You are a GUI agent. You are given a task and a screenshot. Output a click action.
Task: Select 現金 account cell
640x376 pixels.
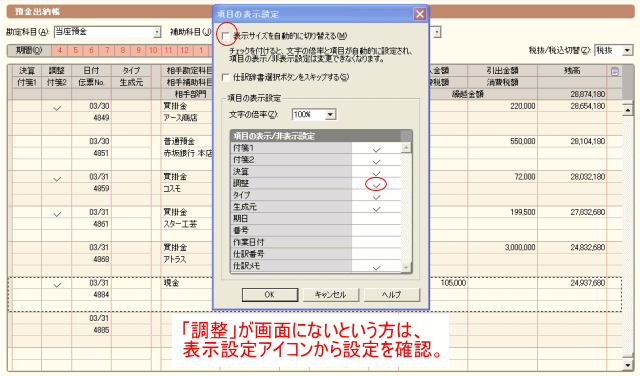(171, 283)
